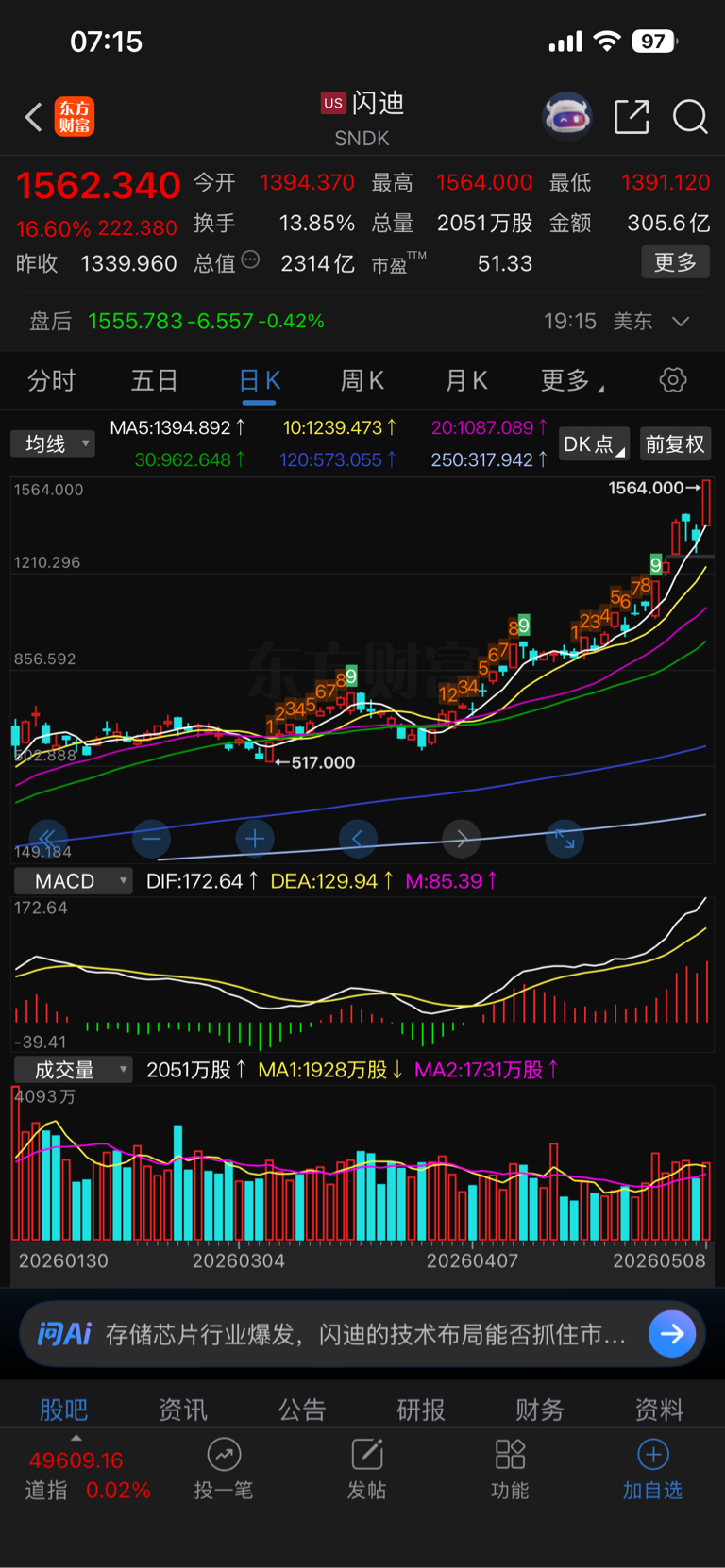Tap the 19:15 美东 time label
725x1568 pixels.
[598, 322]
